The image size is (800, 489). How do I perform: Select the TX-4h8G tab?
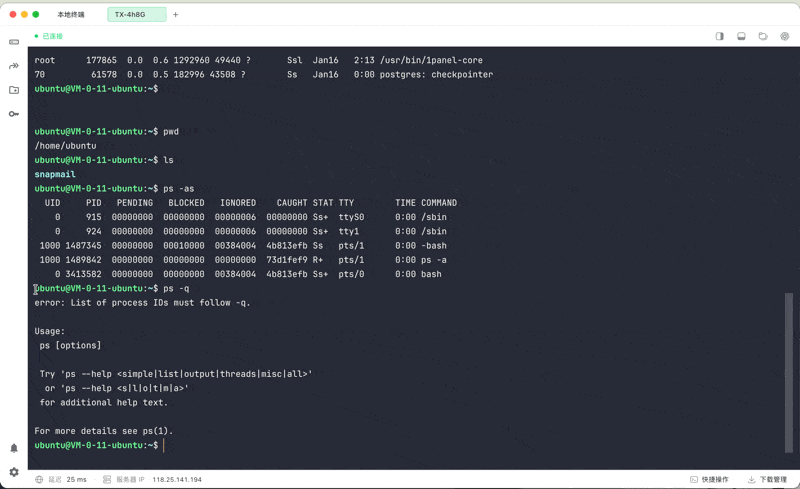pos(137,14)
